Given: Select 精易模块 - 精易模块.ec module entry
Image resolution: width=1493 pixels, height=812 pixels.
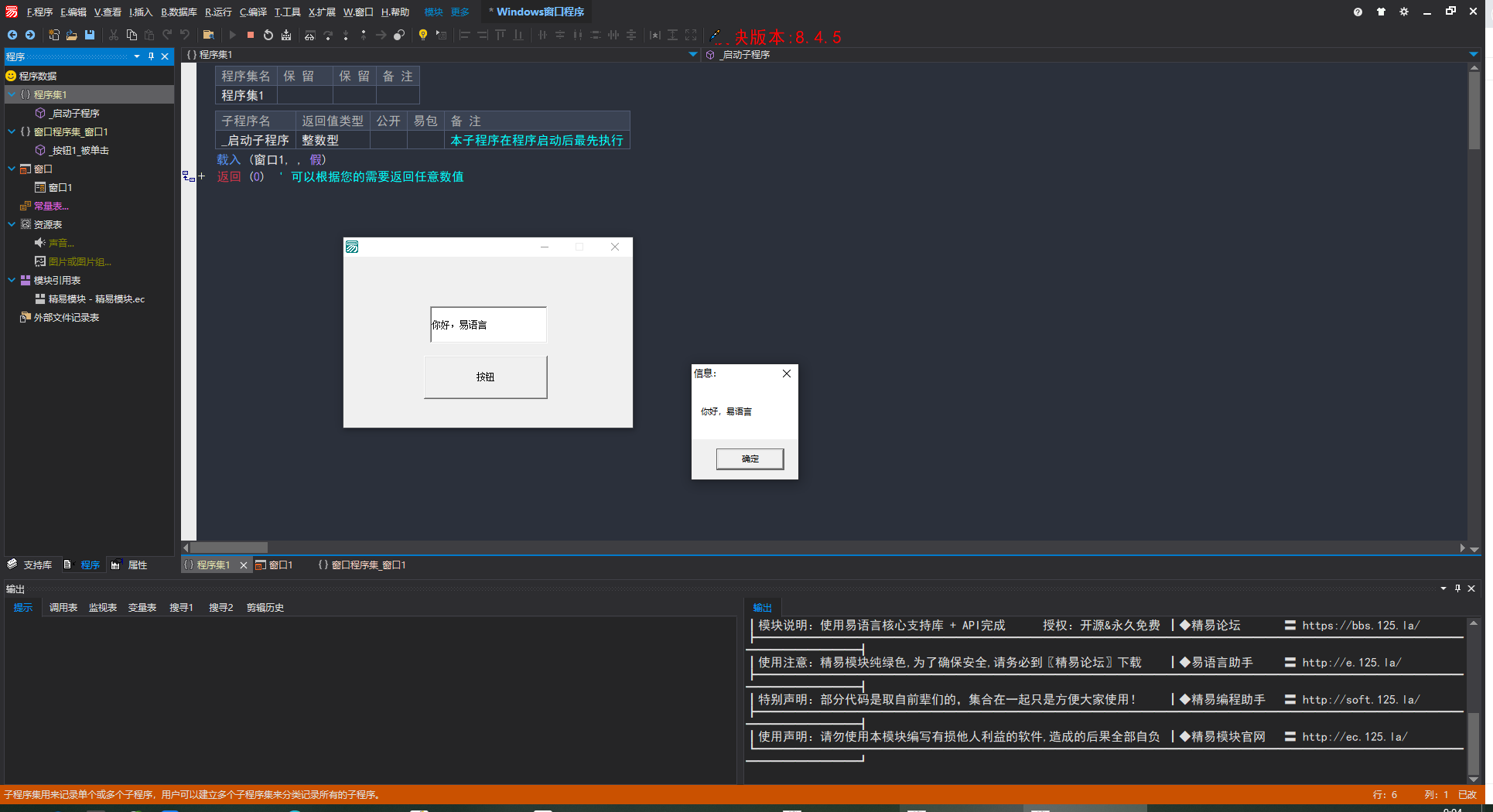Looking at the screenshot, I should click(x=90, y=299).
